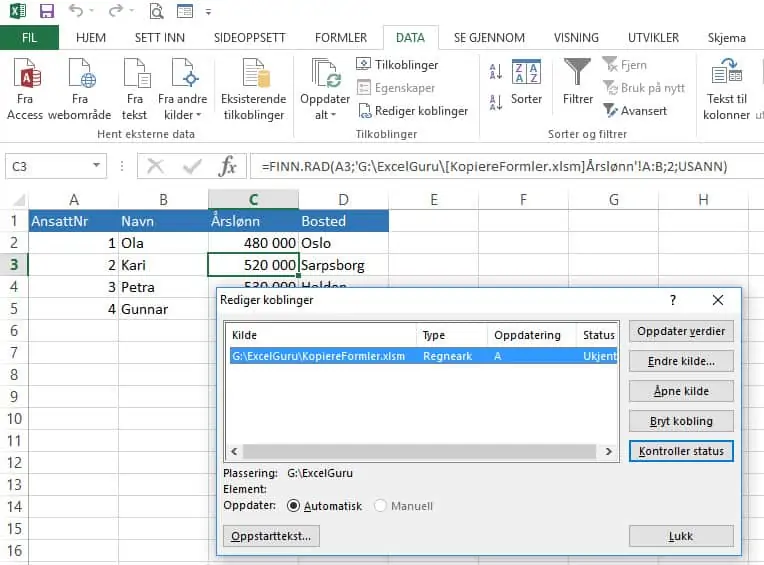The height and width of the screenshot is (565, 764).
Task: Click the Oppdater verdier button
Action: [x=681, y=331]
